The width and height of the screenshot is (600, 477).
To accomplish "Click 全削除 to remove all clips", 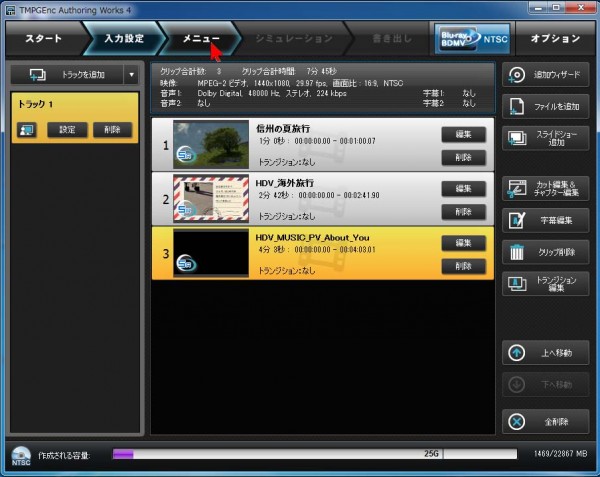I will (545, 422).
